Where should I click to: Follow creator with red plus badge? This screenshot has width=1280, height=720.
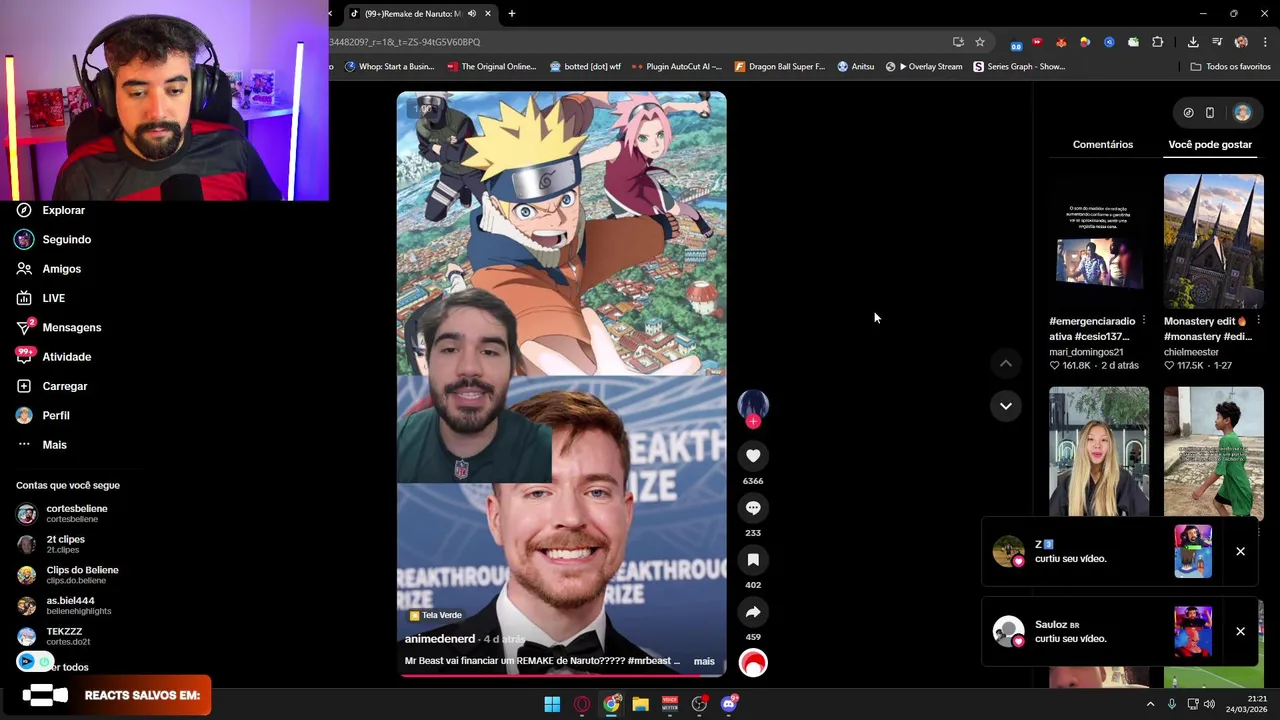click(753, 422)
